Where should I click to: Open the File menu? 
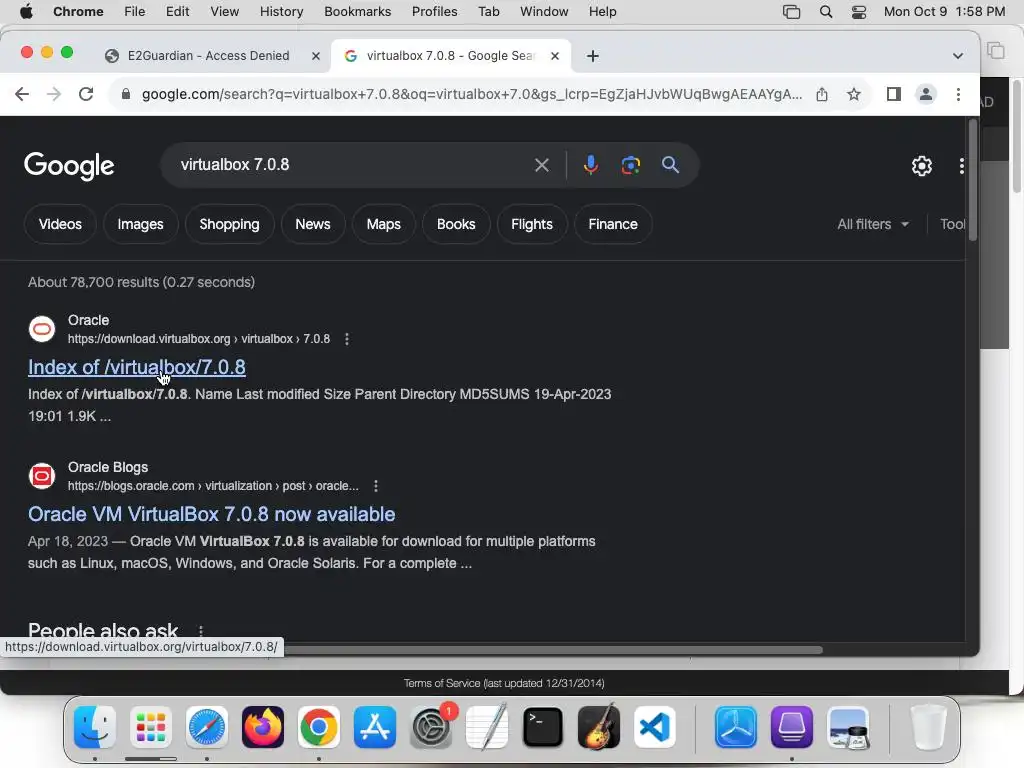pos(135,12)
